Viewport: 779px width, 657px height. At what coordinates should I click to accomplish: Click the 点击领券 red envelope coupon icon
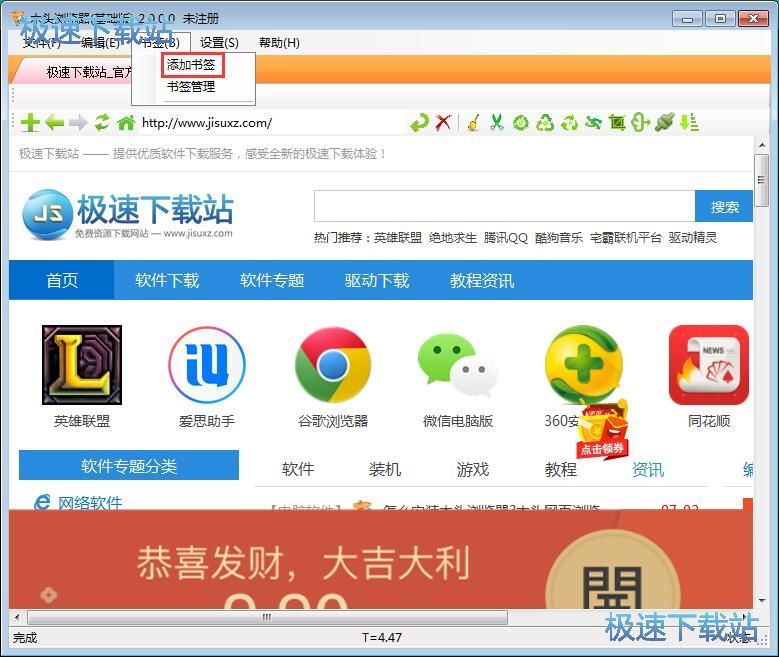[x=602, y=430]
